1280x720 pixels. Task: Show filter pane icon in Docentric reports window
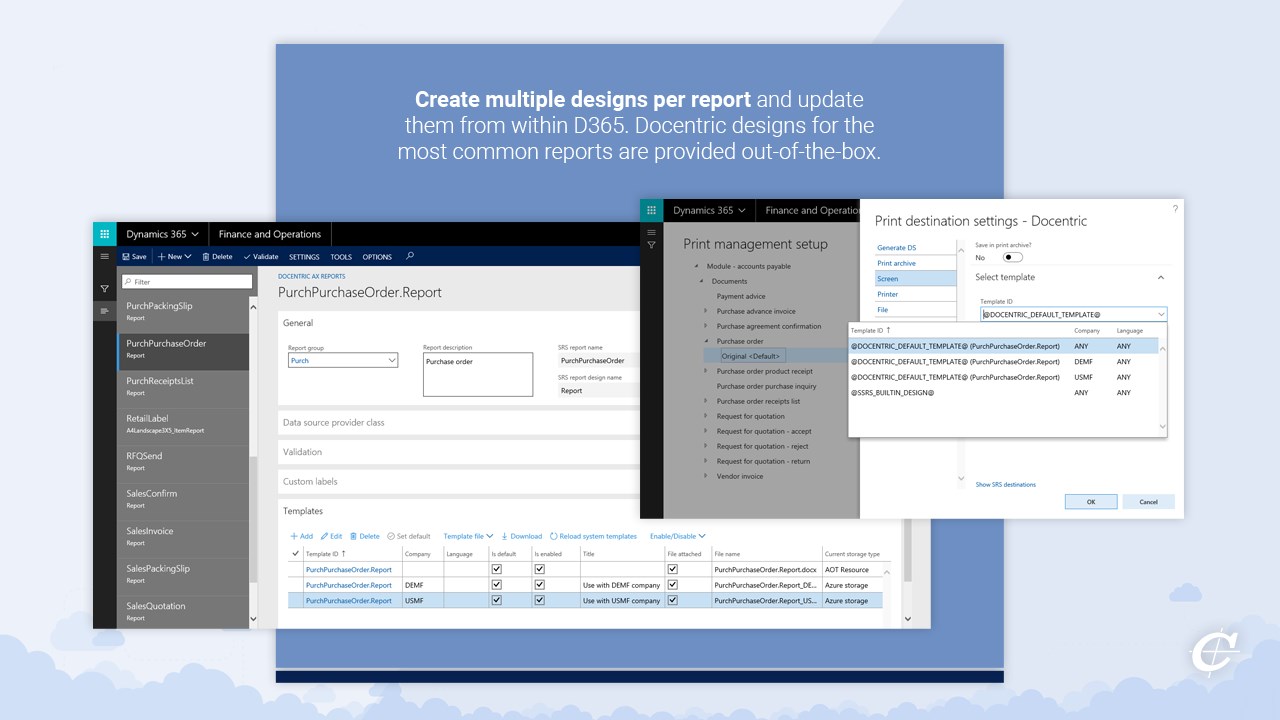[104, 289]
